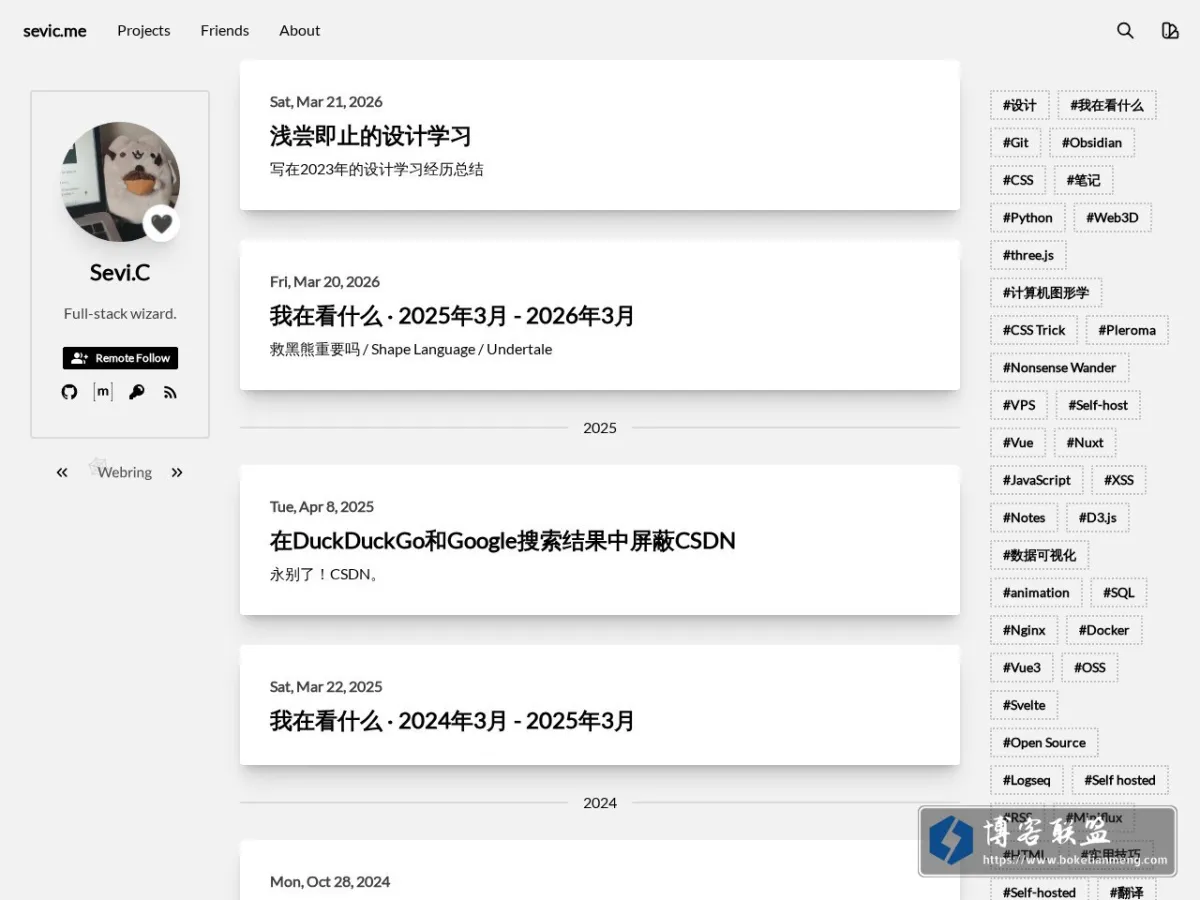Select the #XSS tag
Image resolution: width=1200 pixels, height=900 pixels.
(1119, 480)
